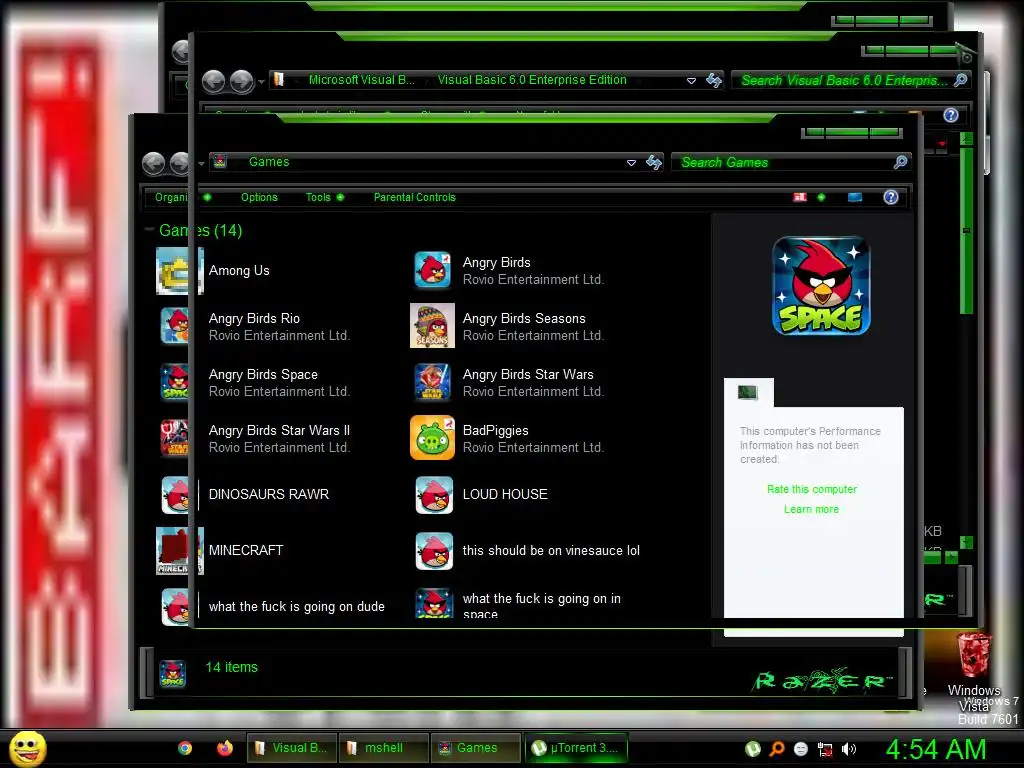Open the Recycle Bin on the desktop
The width and height of the screenshot is (1024, 768).
click(974, 654)
